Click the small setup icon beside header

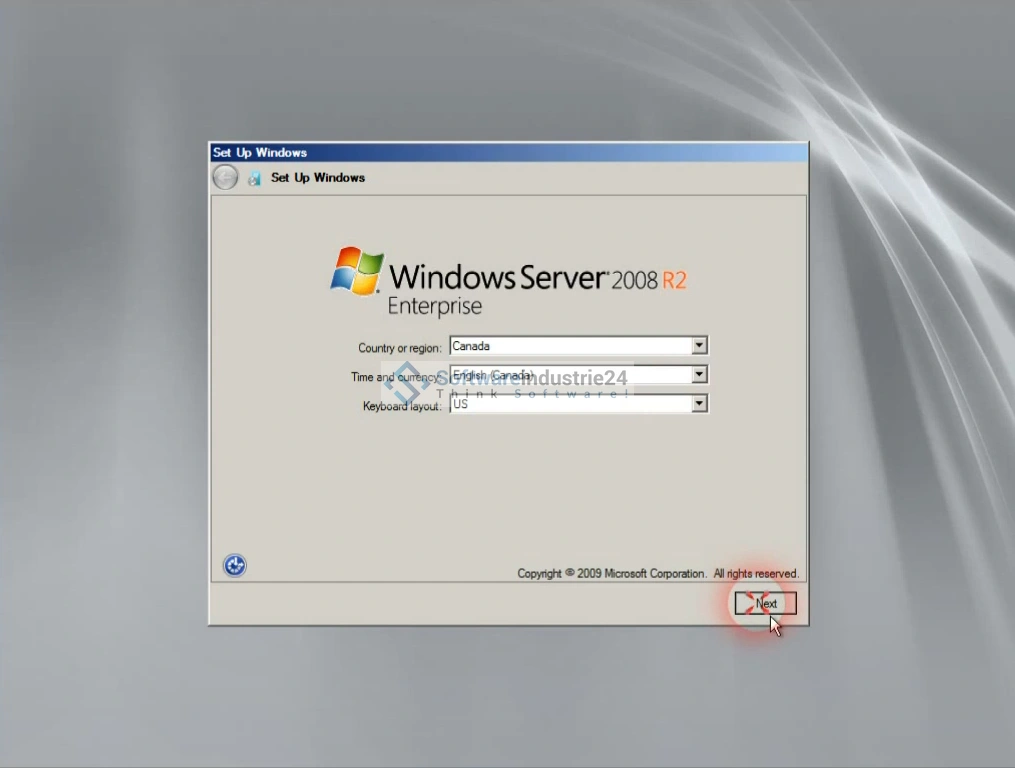[254, 178]
